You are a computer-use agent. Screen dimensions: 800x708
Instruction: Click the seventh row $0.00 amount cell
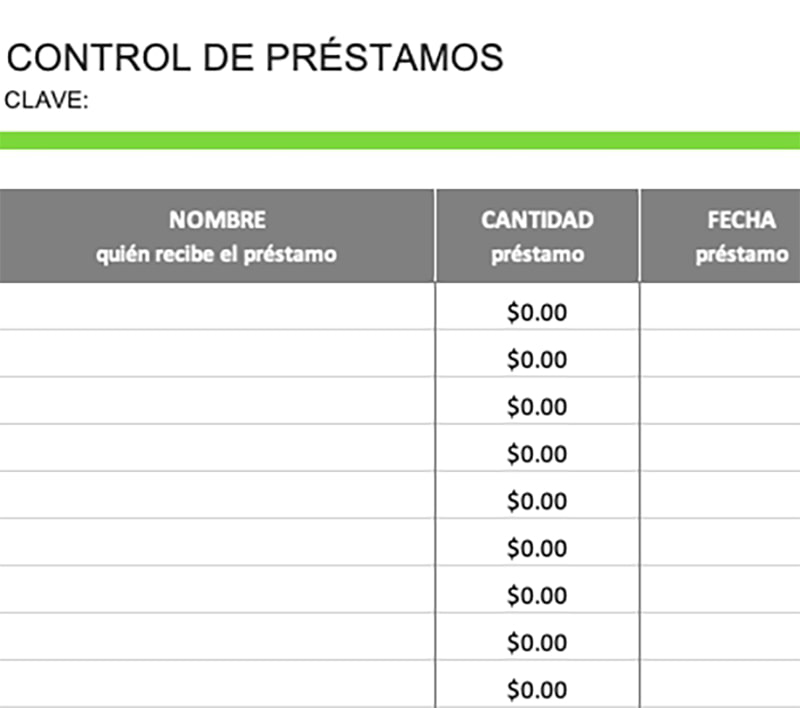coord(537,595)
